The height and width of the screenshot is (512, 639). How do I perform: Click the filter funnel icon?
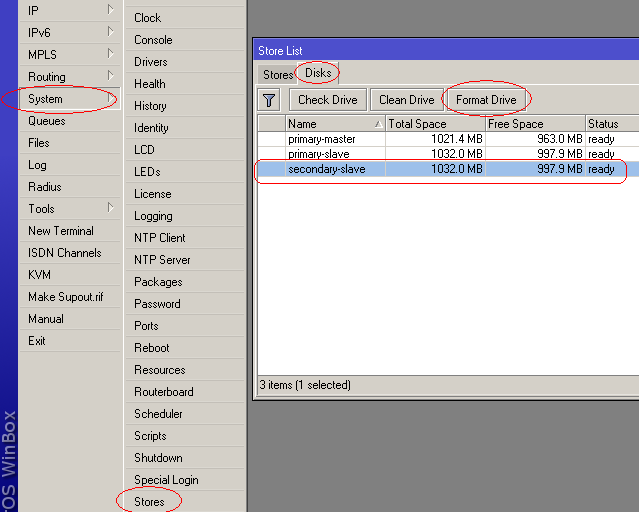[269, 100]
